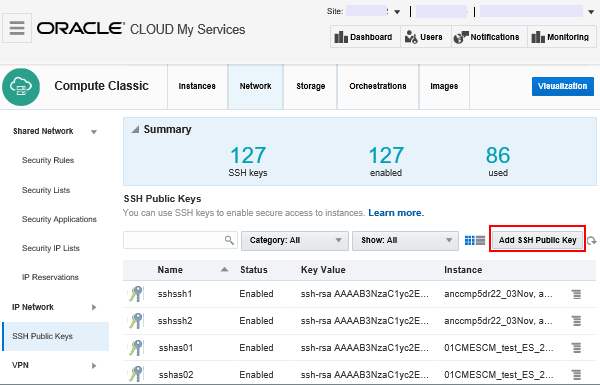Click the 127 SSH keys summary count
This screenshot has height=385, width=600.
[x=248, y=155]
